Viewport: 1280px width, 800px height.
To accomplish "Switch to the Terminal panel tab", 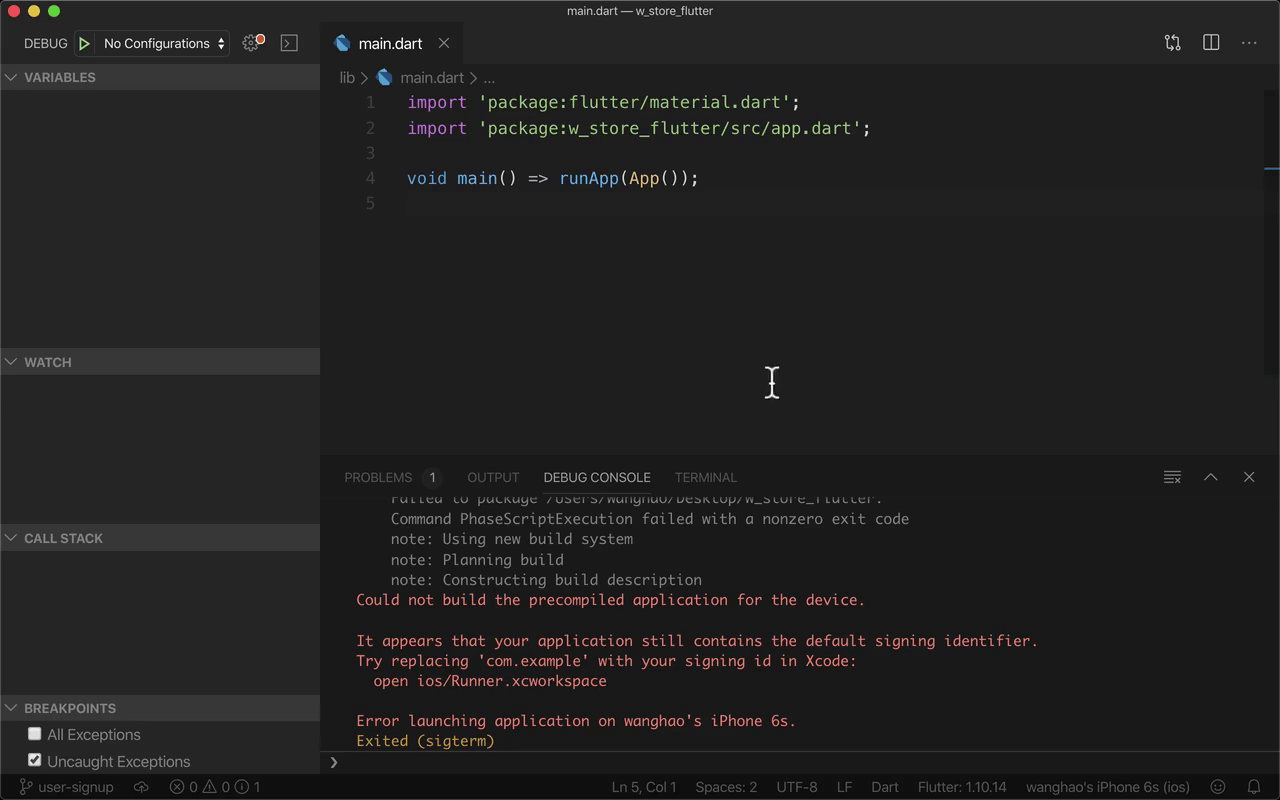I will 705,477.
